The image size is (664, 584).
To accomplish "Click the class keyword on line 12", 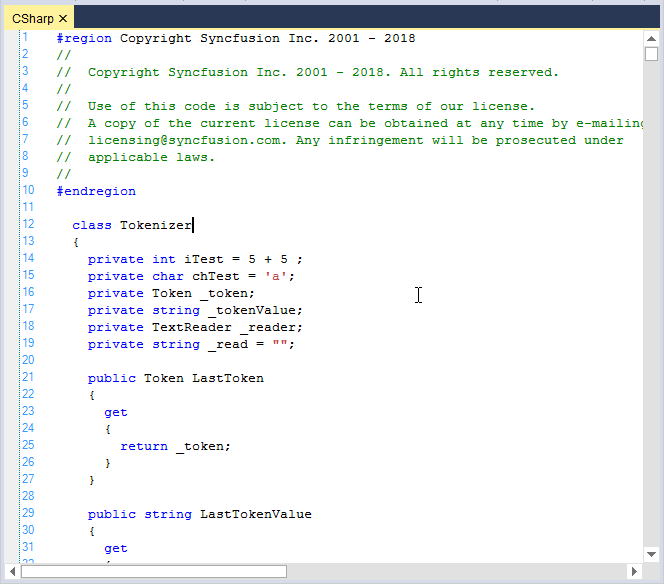I will point(92,225).
